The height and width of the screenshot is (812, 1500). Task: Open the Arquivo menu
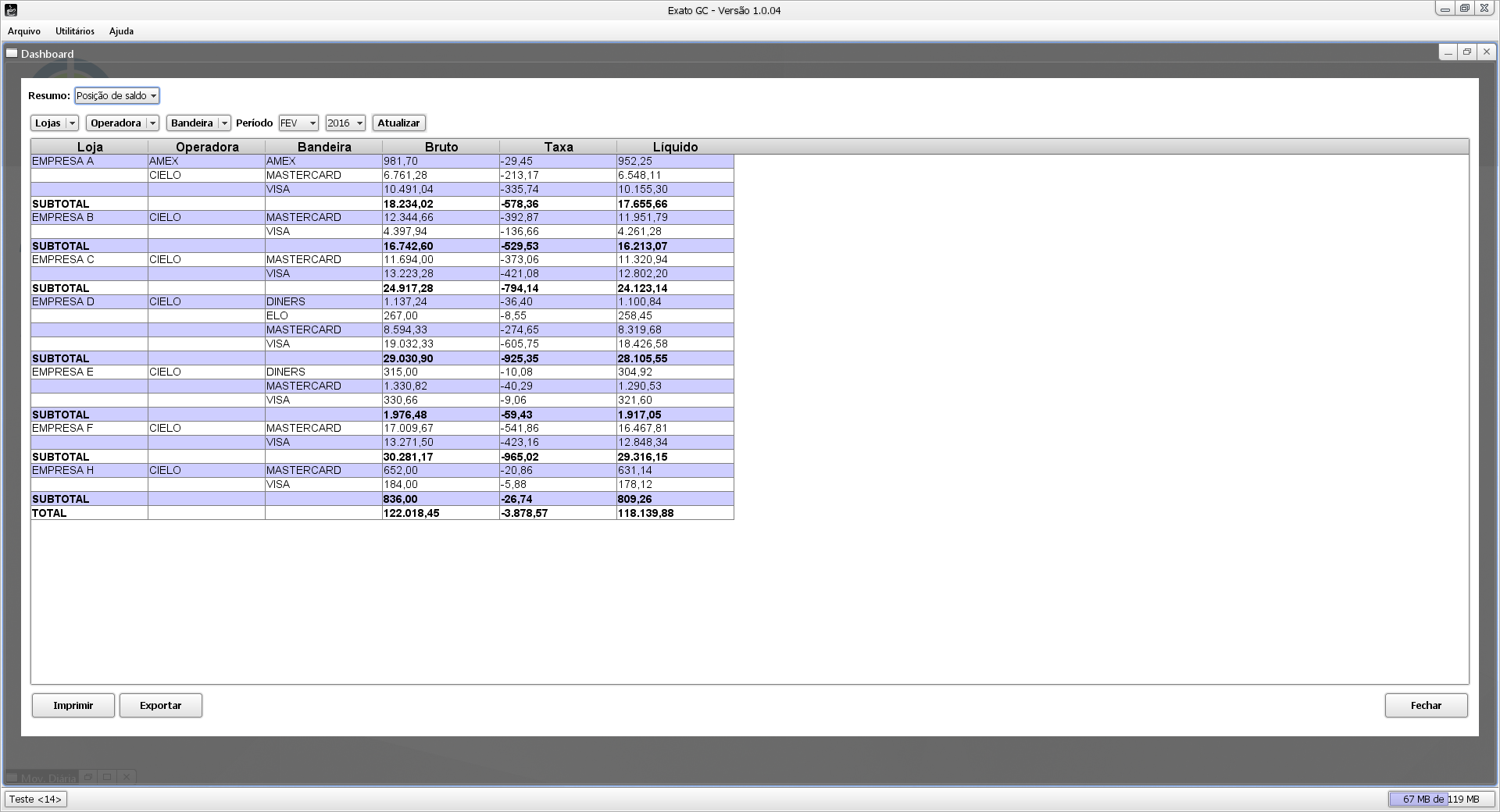tap(24, 31)
